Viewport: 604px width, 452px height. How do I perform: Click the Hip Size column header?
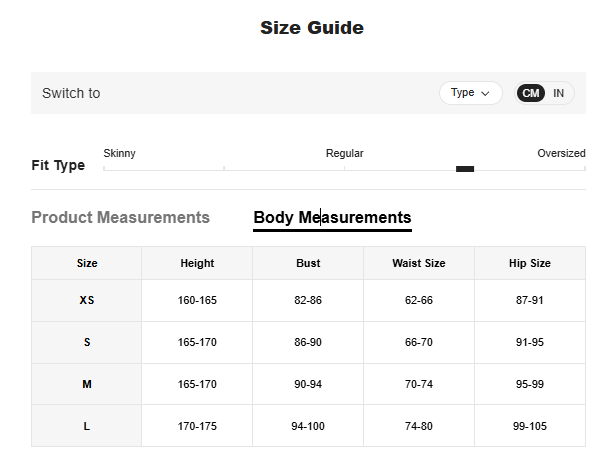click(x=530, y=263)
